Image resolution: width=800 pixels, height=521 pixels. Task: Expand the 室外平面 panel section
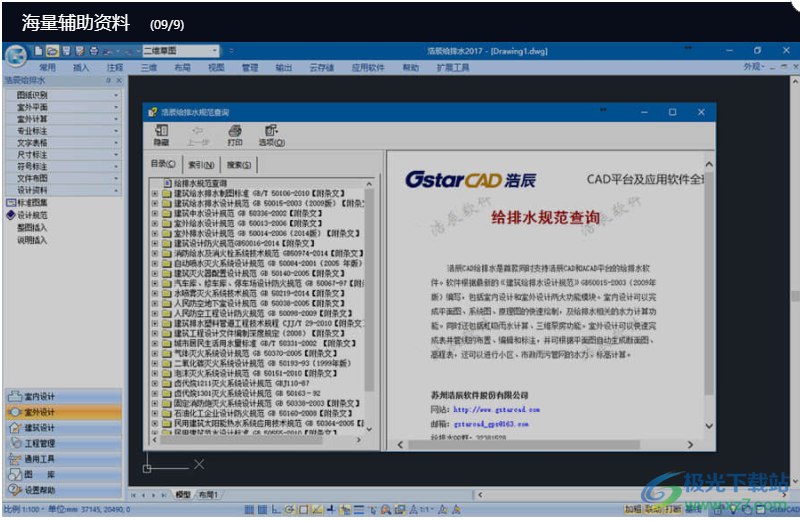64,107
